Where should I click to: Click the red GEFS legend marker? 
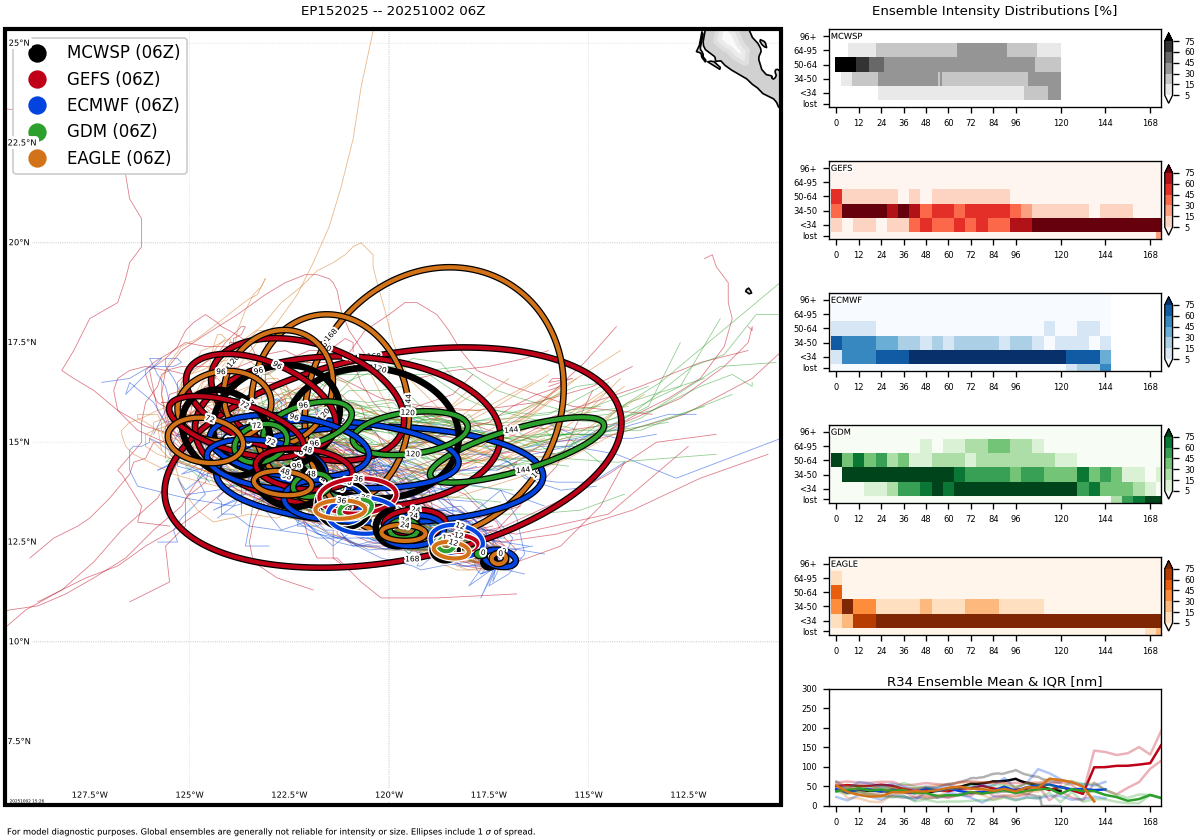[37, 79]
